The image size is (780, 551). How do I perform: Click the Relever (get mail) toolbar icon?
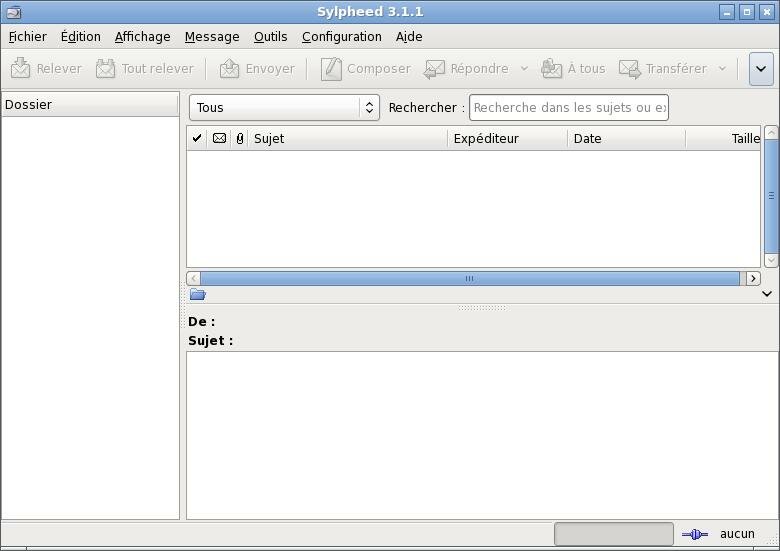[20, 68]
